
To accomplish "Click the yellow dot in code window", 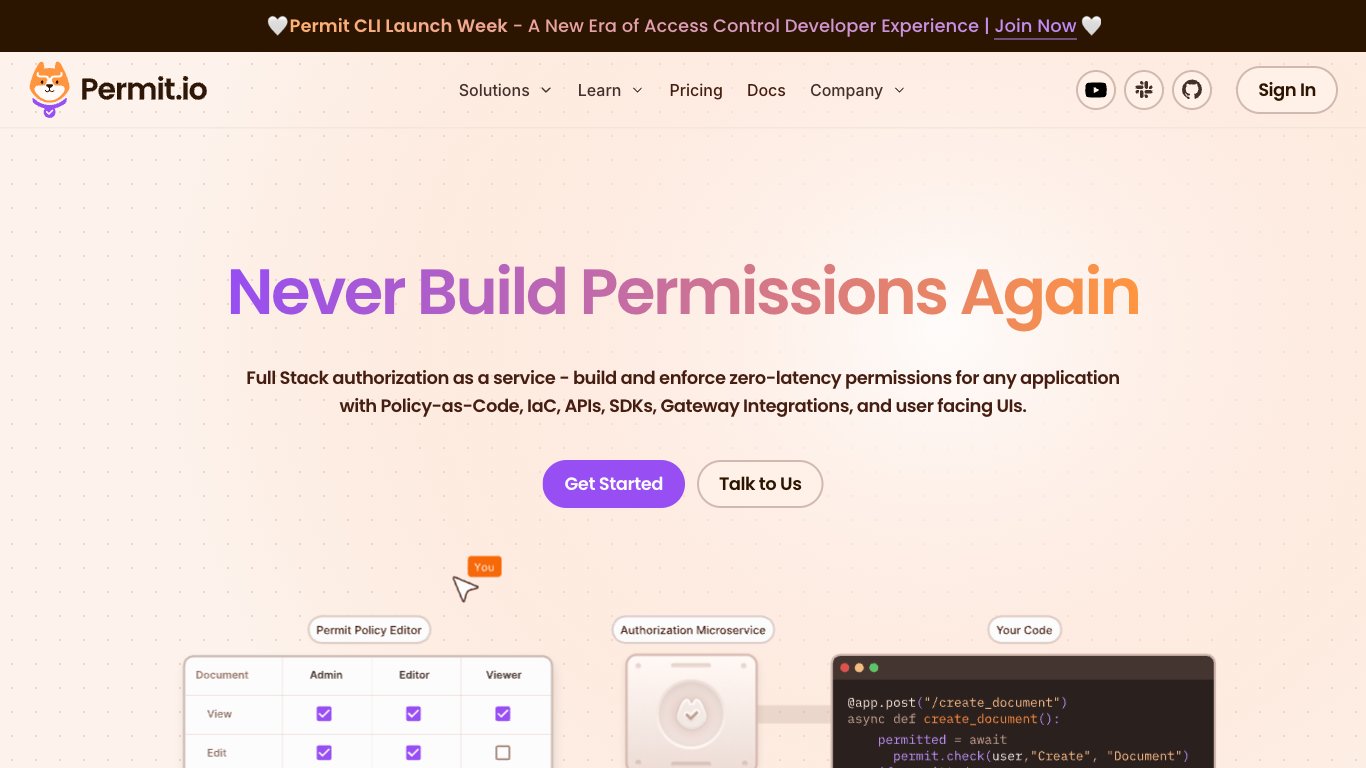I will pyautogui.click(x=859, y=667).
